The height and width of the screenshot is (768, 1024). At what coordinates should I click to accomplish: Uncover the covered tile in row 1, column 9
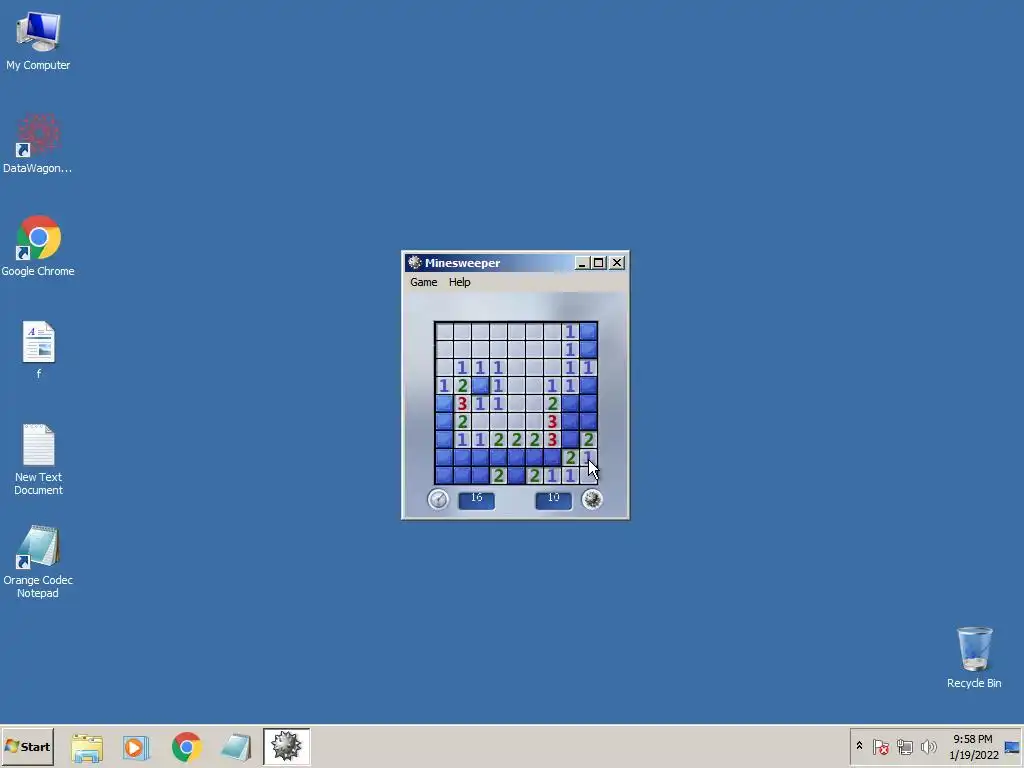(x=588, y=331)
